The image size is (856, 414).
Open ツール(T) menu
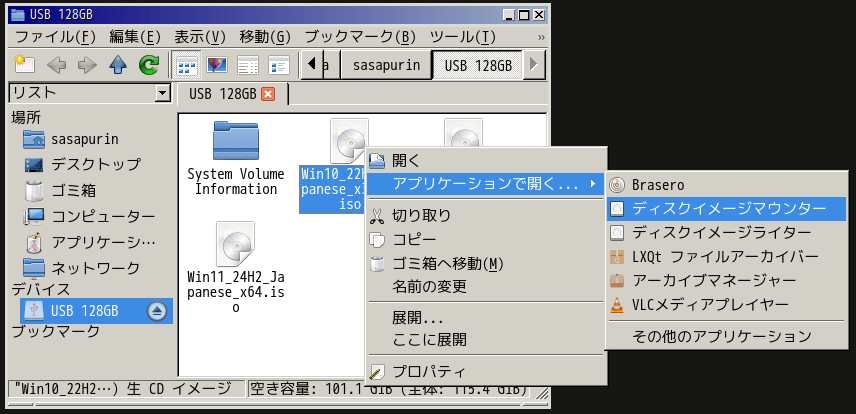[x=463, y=37]
